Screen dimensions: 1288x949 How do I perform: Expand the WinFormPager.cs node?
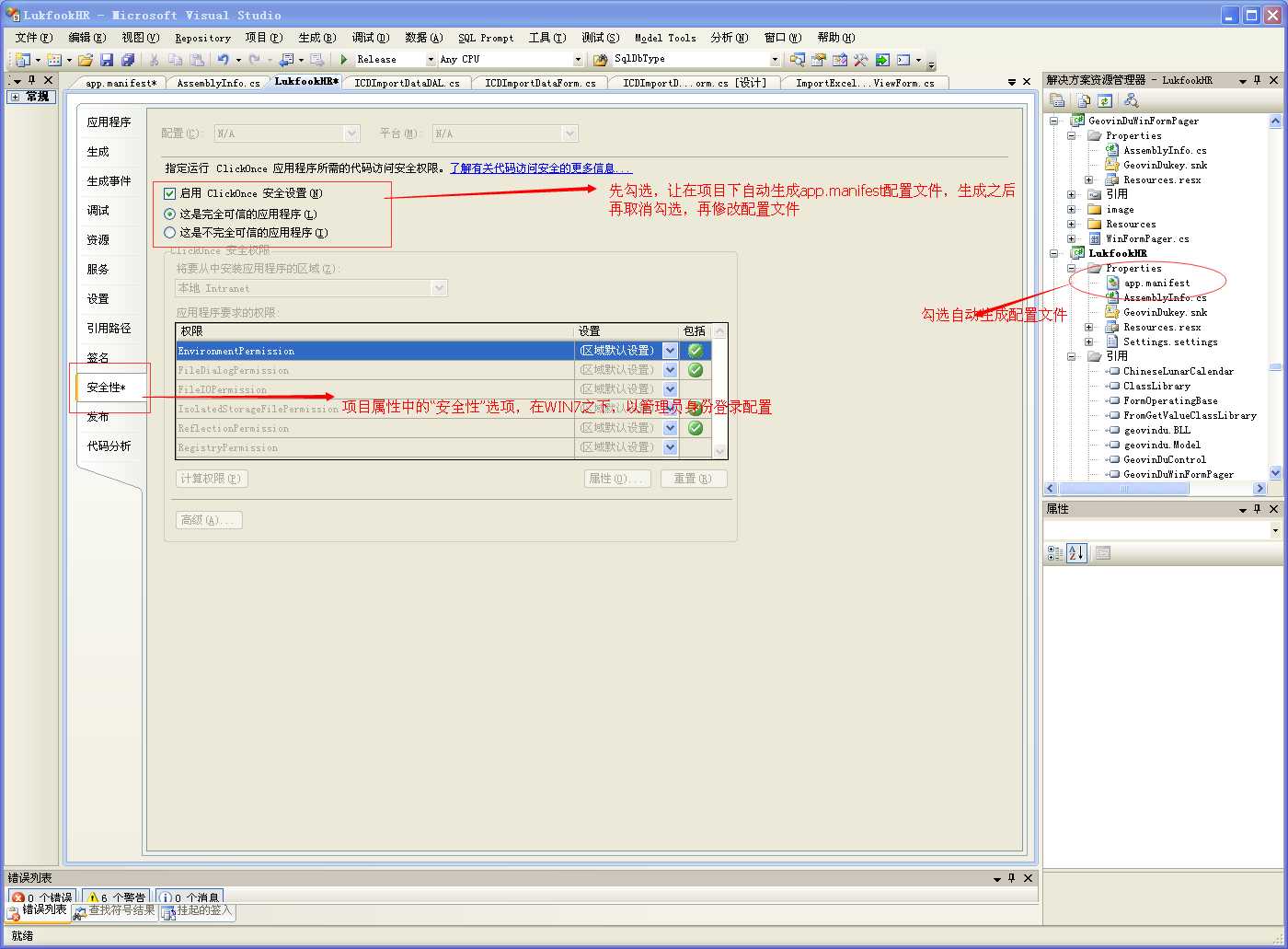click(x=1071, y=238)
